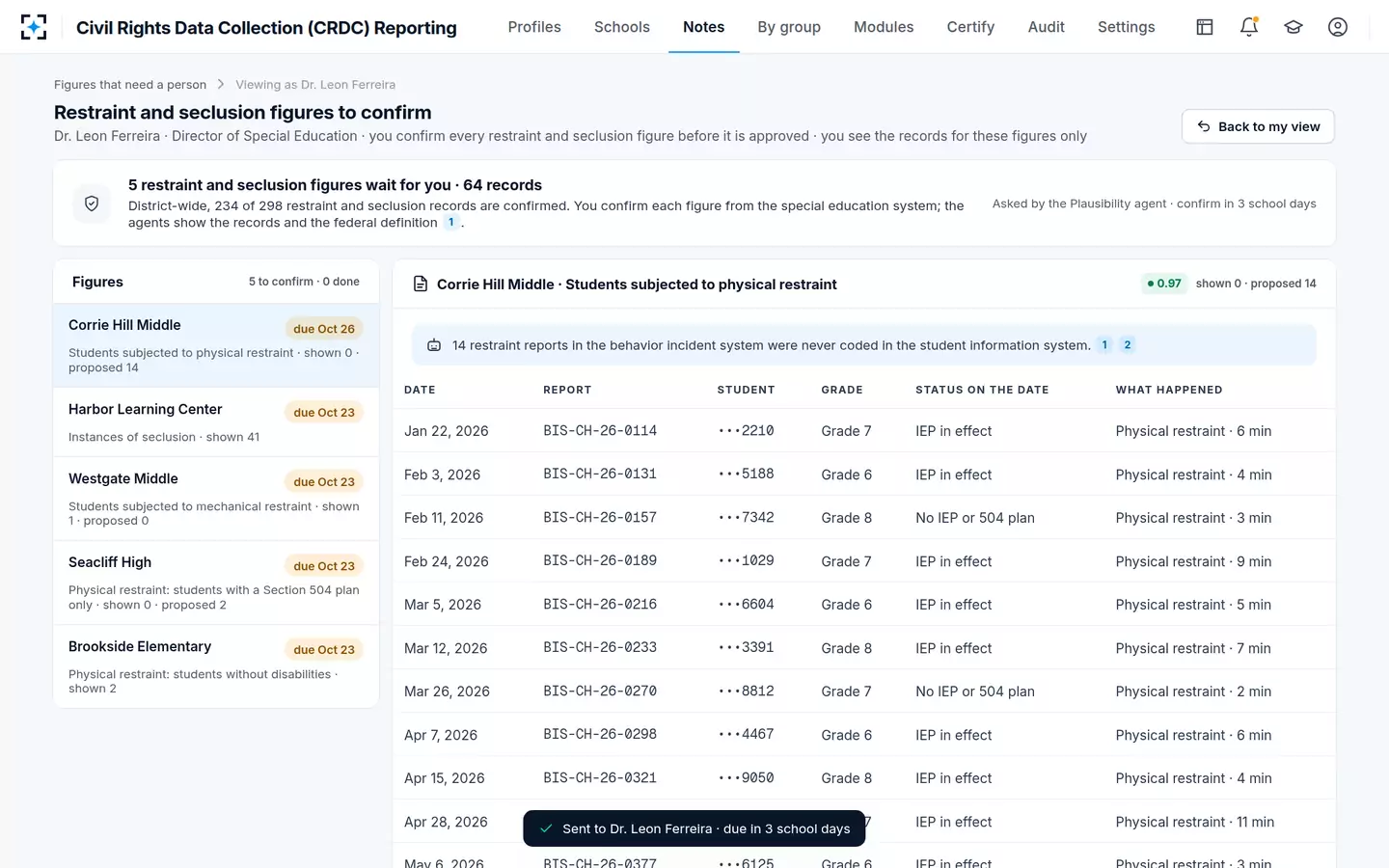The image size is (1389, 868).
Task: Click Physical restraint · 9 min cell
Action: pos(1193,561)
